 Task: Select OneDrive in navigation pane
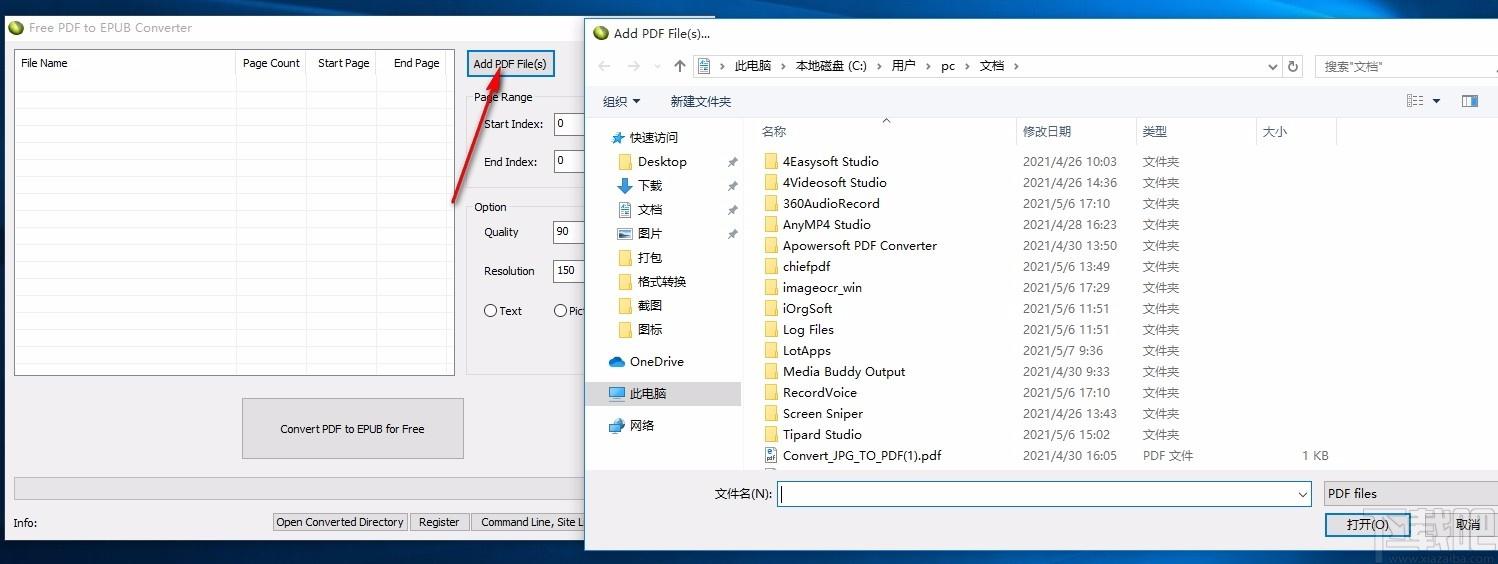pyautogui.click(x=656, y=361)
